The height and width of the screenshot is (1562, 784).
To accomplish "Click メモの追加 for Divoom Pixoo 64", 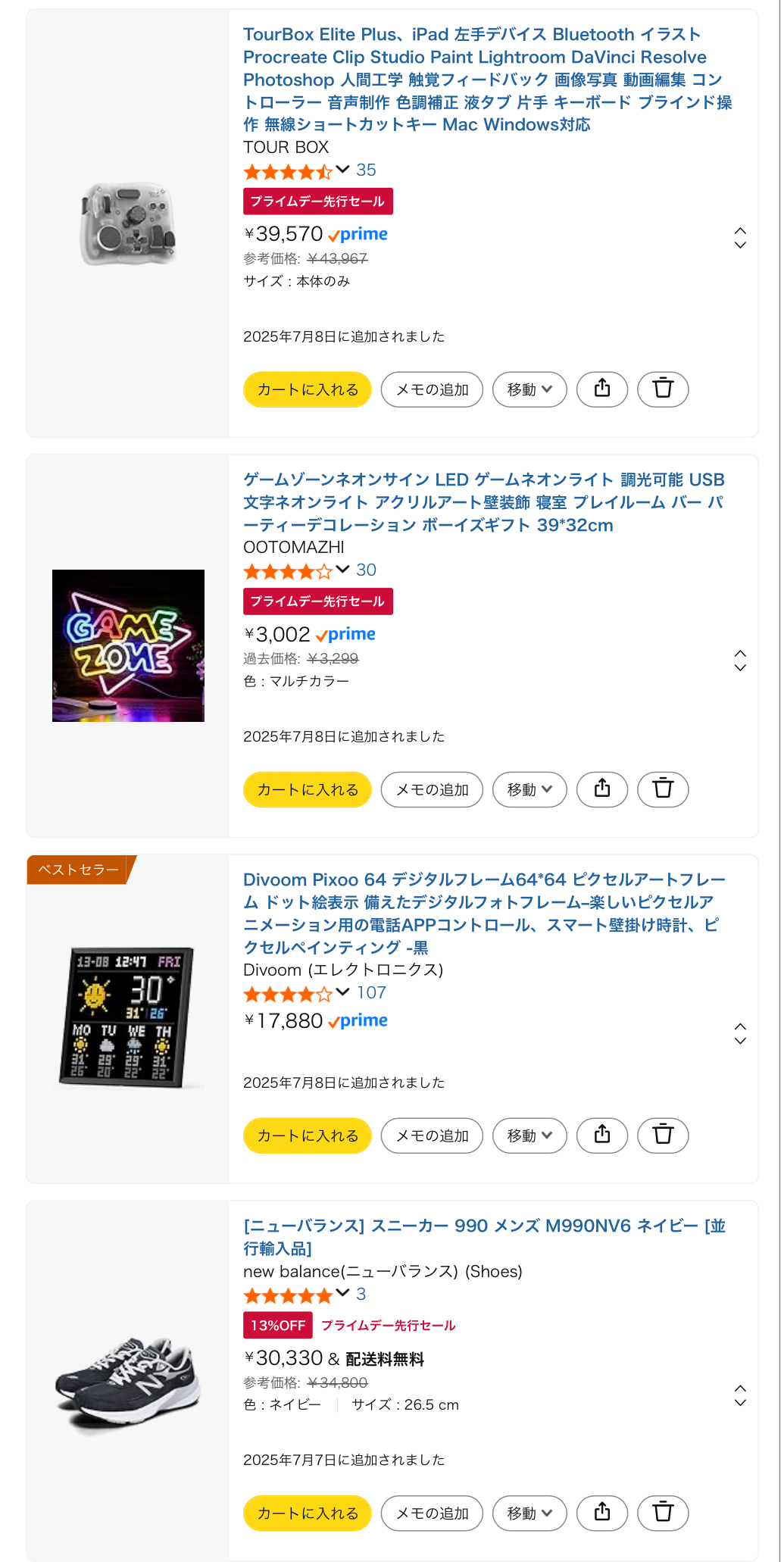I will (432, 1136).
